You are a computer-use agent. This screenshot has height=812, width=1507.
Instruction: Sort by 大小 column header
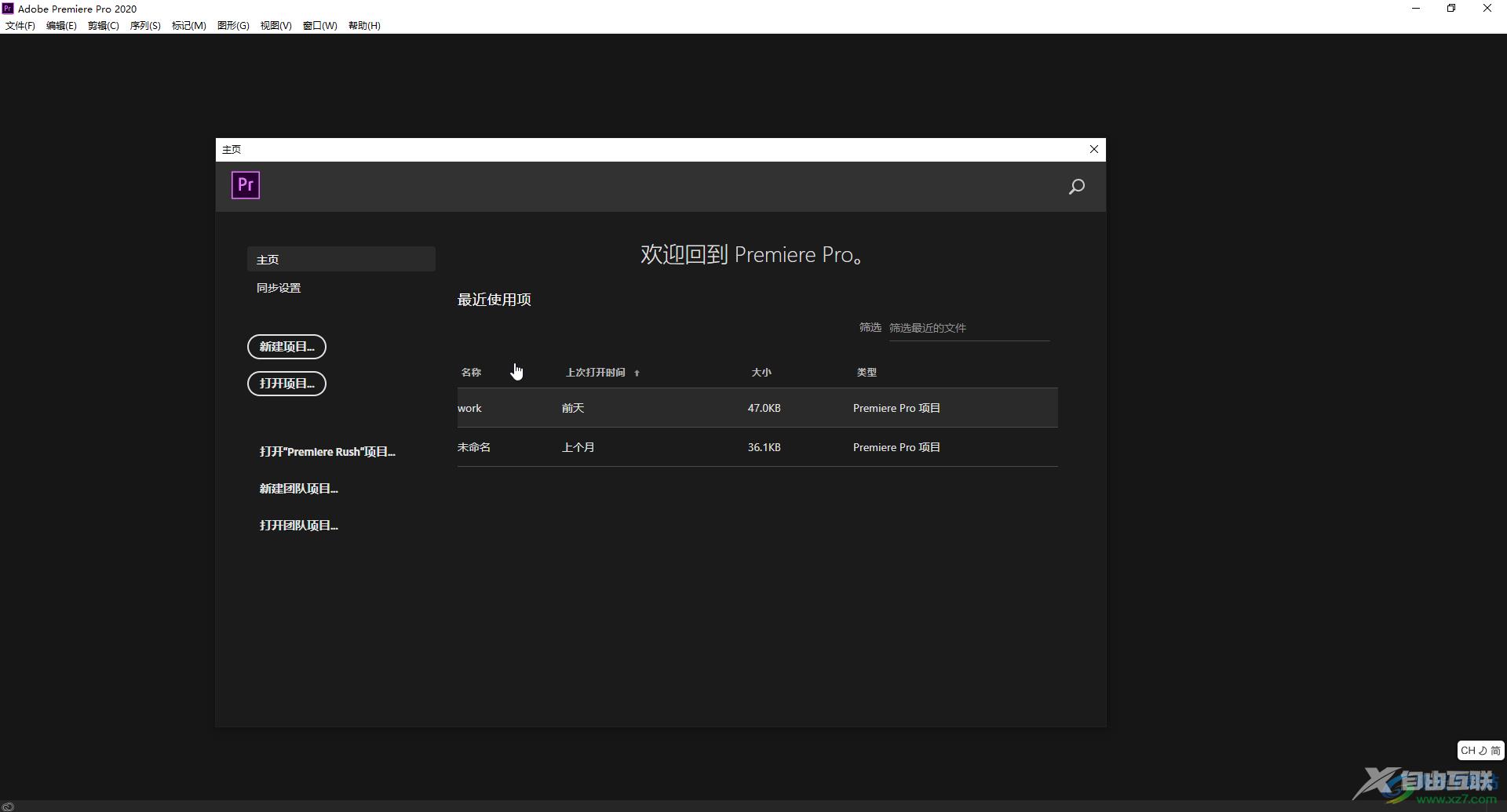click(x=761, y=373)
